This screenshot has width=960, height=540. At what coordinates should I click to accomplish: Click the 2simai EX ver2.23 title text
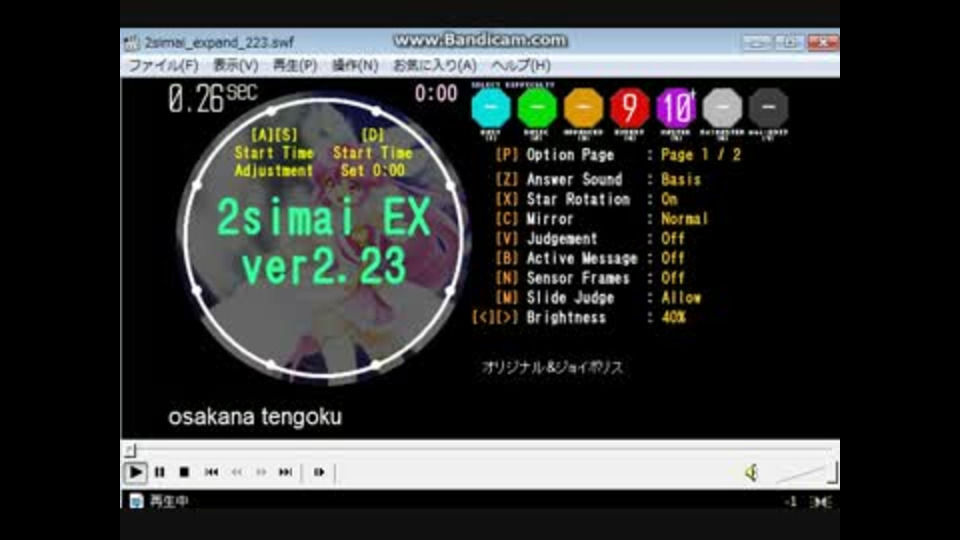pos(324,241)
